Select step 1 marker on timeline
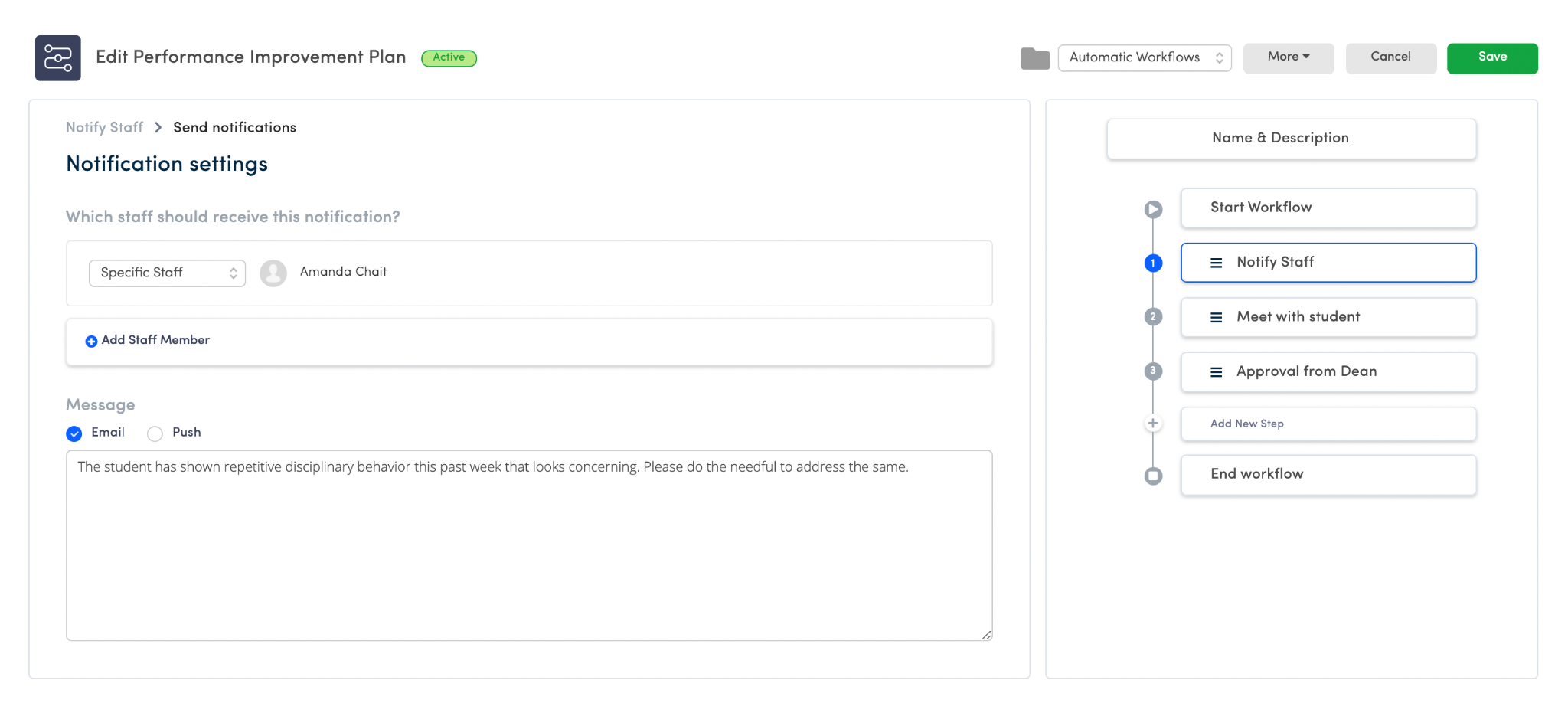 1153,263
